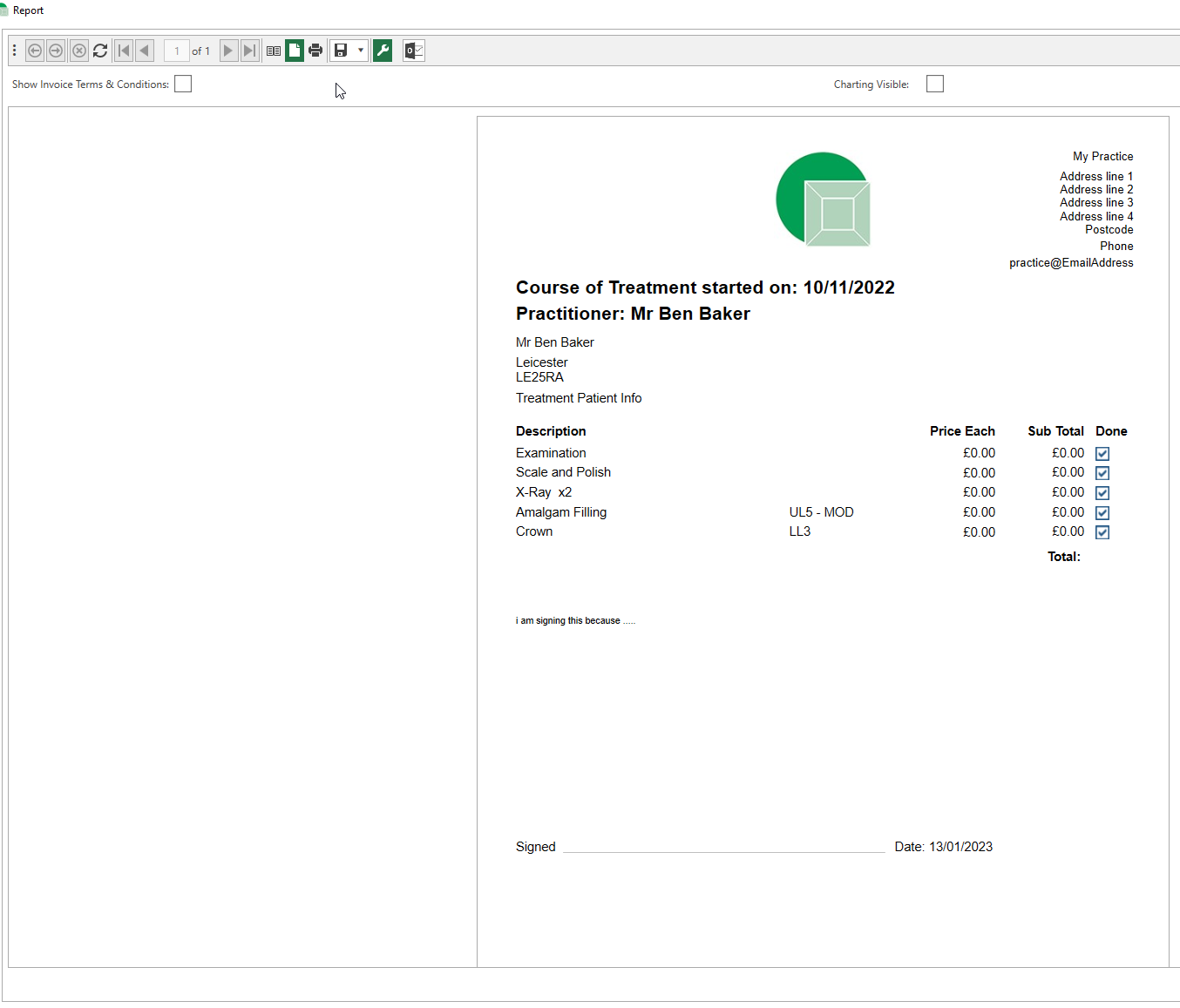Image resolution: width=1180 pixels, height=1008 pixels.
Task: Click the page setup columns icon
Action: coord(274,51)
